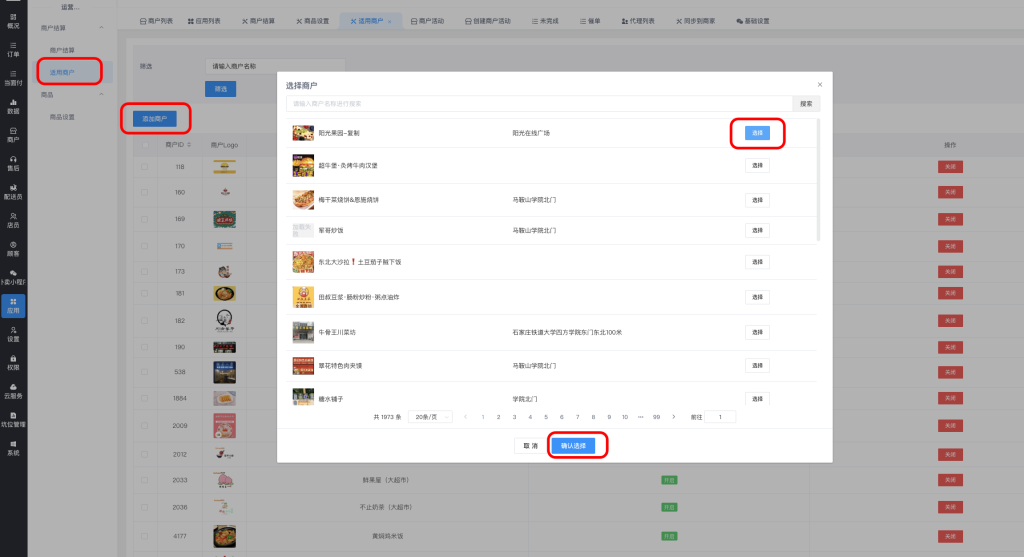Open the 20条/页 page size dropdown
This screenshot has height=557, width=1024.
pos(432,416)
